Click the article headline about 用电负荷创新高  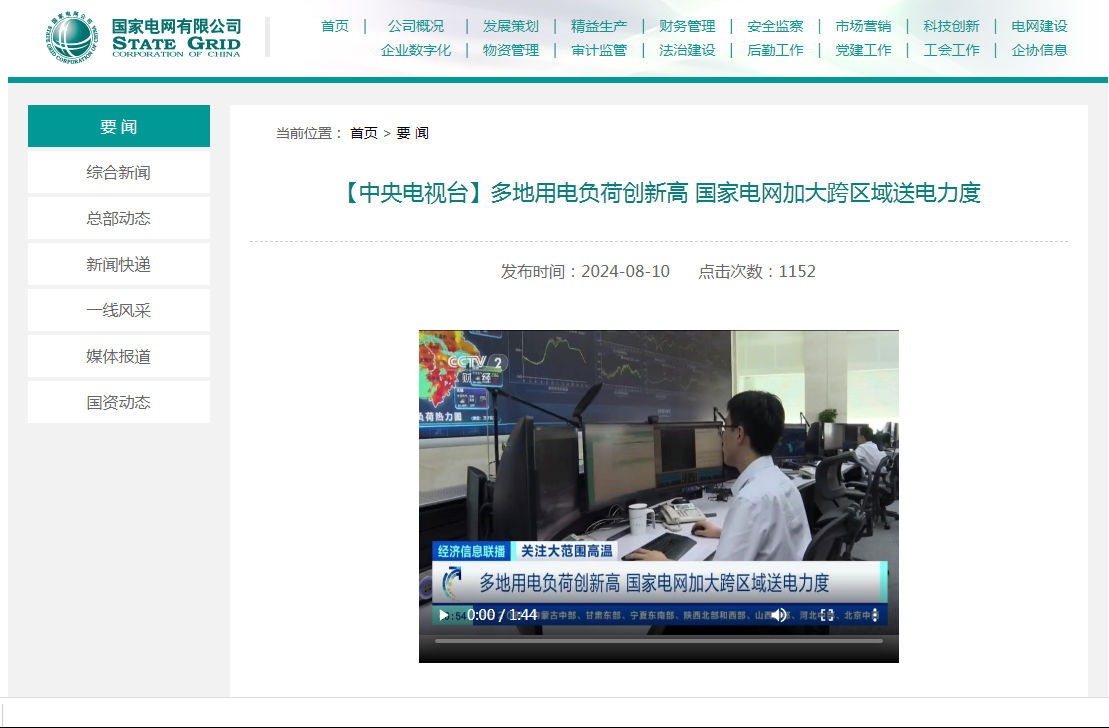pyautogui.click(x=661, y=192)
